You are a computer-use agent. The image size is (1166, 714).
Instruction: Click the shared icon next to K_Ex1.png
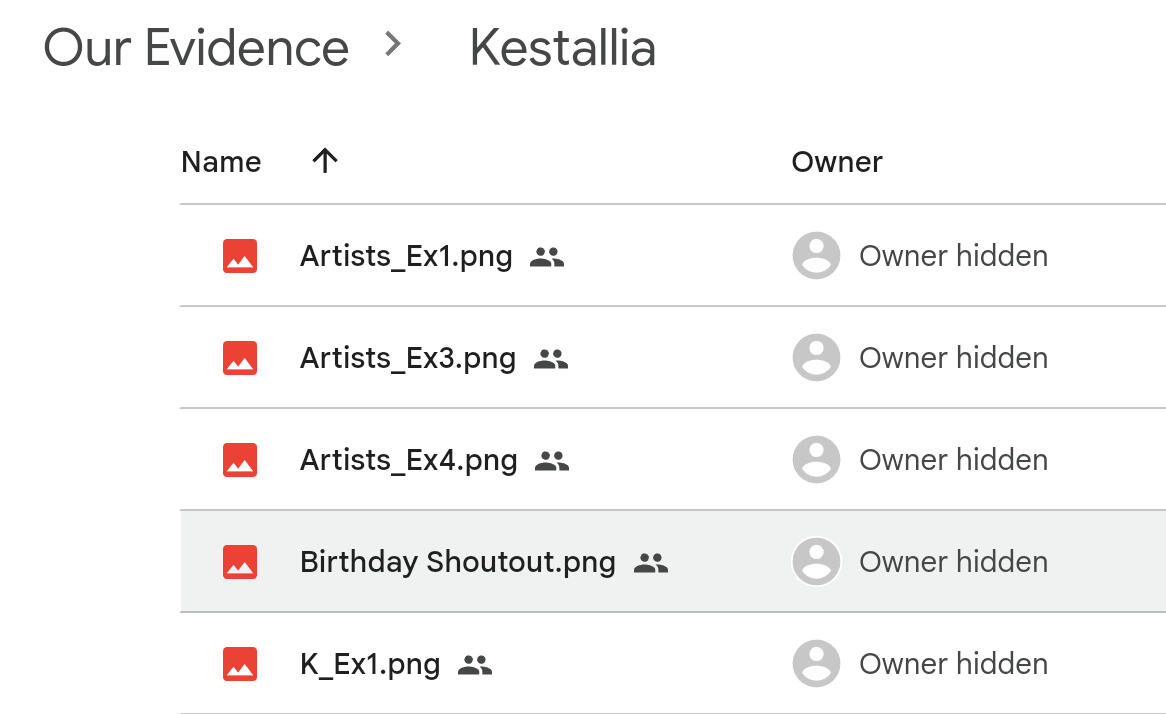[475, 665]
